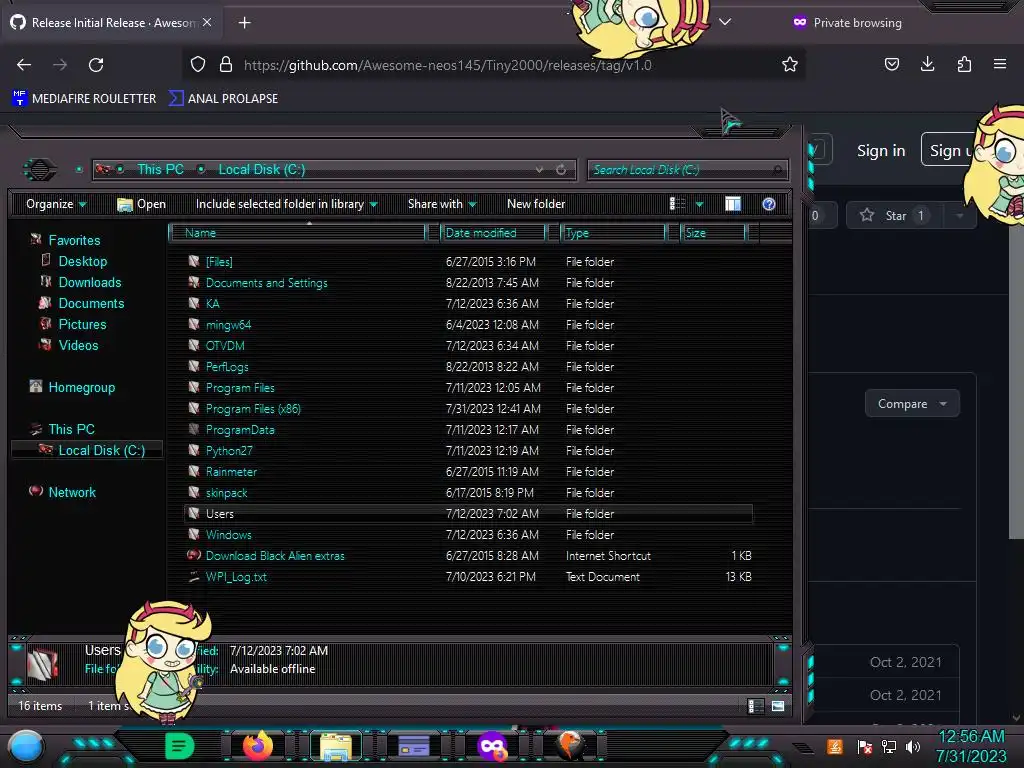Expand Organize menu in Explorer
1024x768 pixels.
[x=56, y=204]
